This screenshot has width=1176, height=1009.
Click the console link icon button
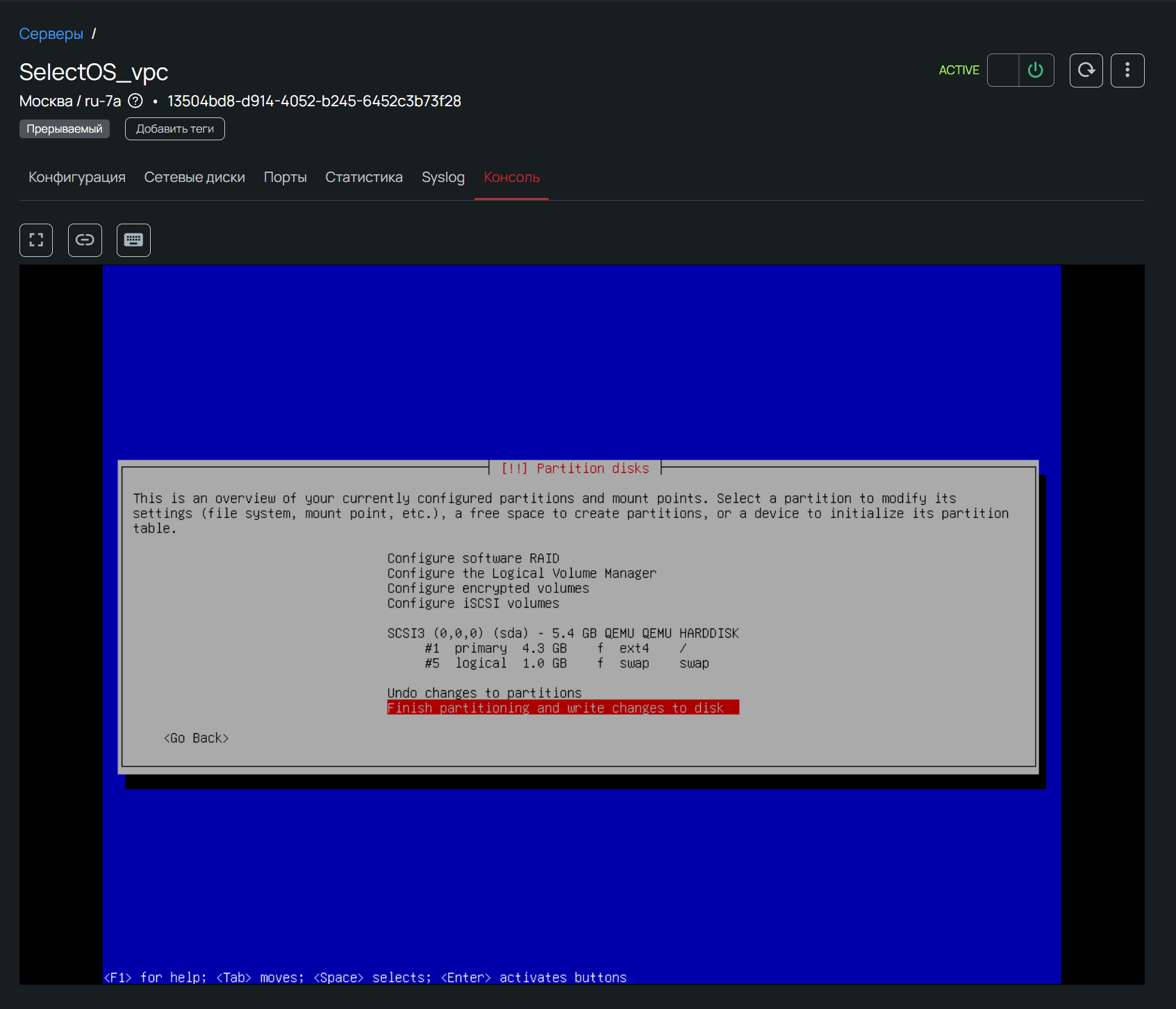[85, 240]
